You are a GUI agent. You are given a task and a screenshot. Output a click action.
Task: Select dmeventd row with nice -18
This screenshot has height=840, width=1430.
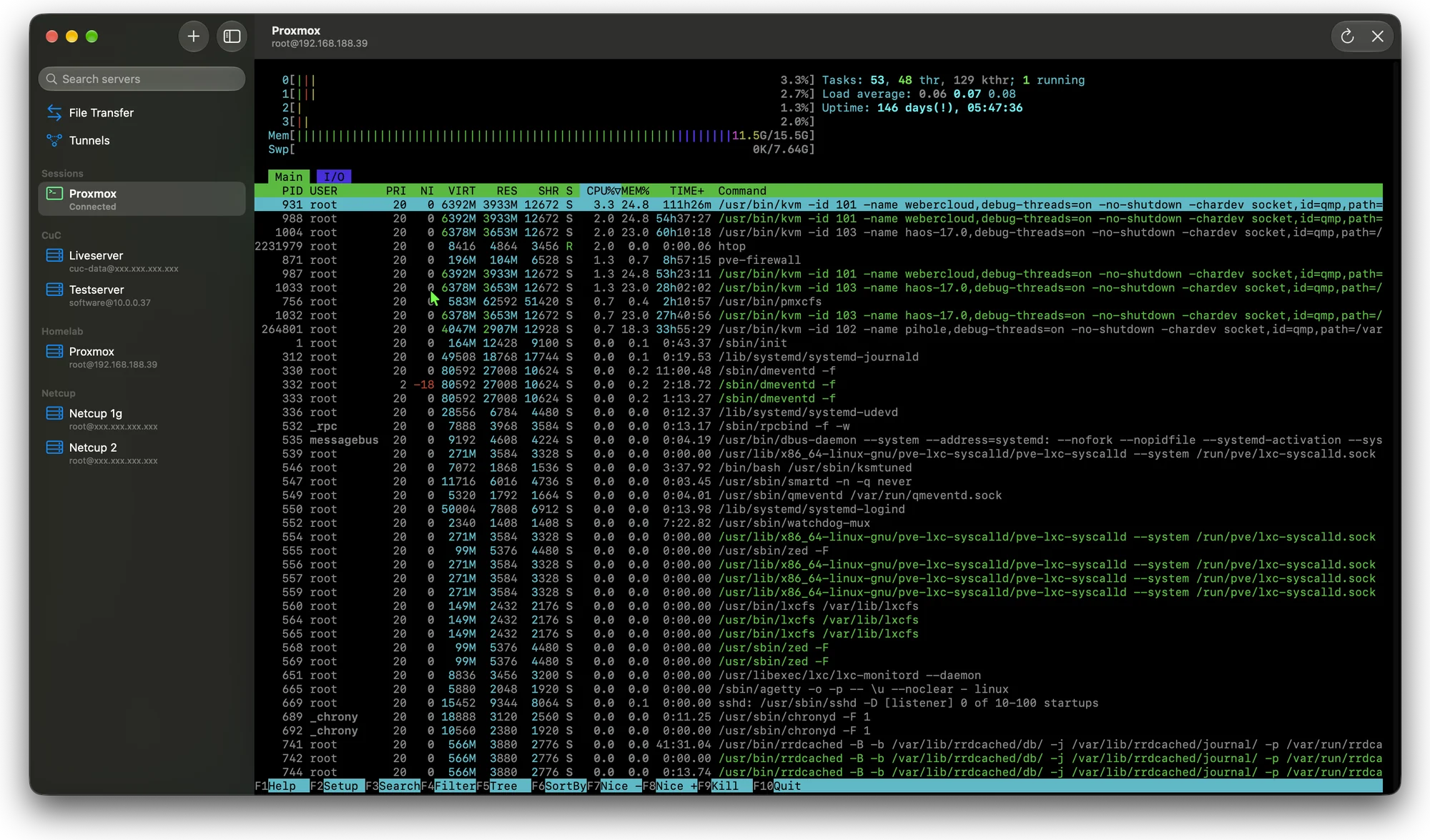click(818, 385)
